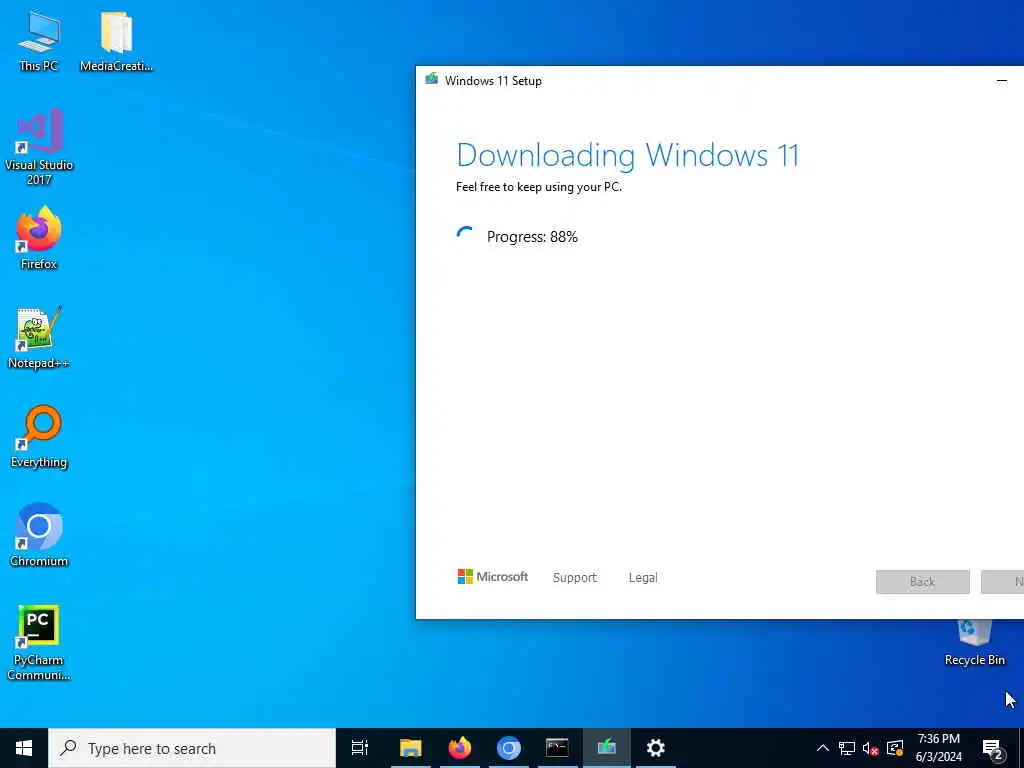
Task: Show hidden system tray icons
Action: pos(823,748)
